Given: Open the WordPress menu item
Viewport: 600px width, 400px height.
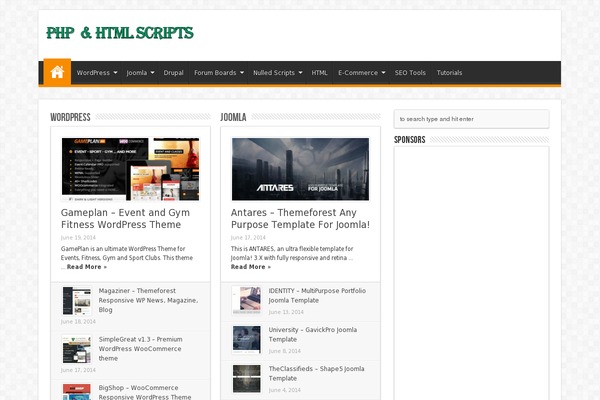Looking at the screenshot, I should [x=93, y=72].
